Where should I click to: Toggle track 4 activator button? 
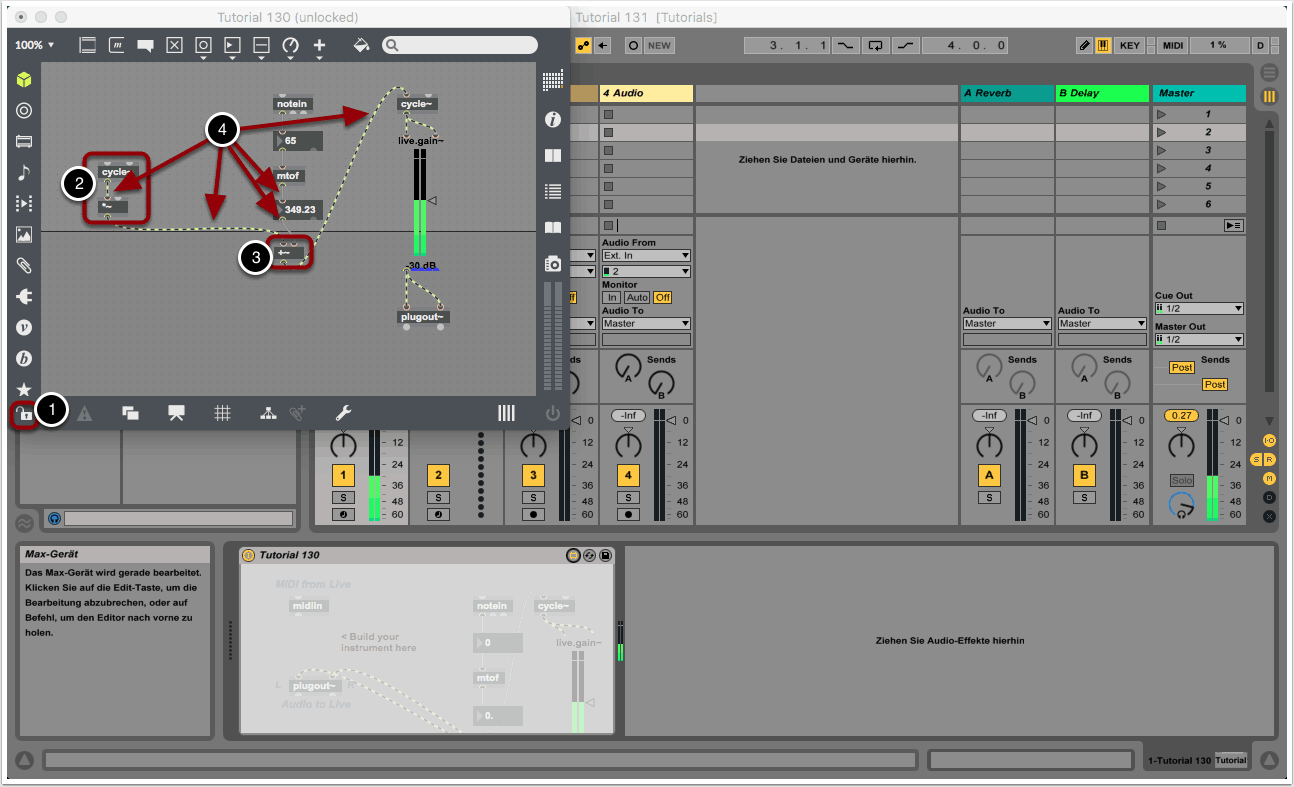pyautogui.click(x=628, y=476)
